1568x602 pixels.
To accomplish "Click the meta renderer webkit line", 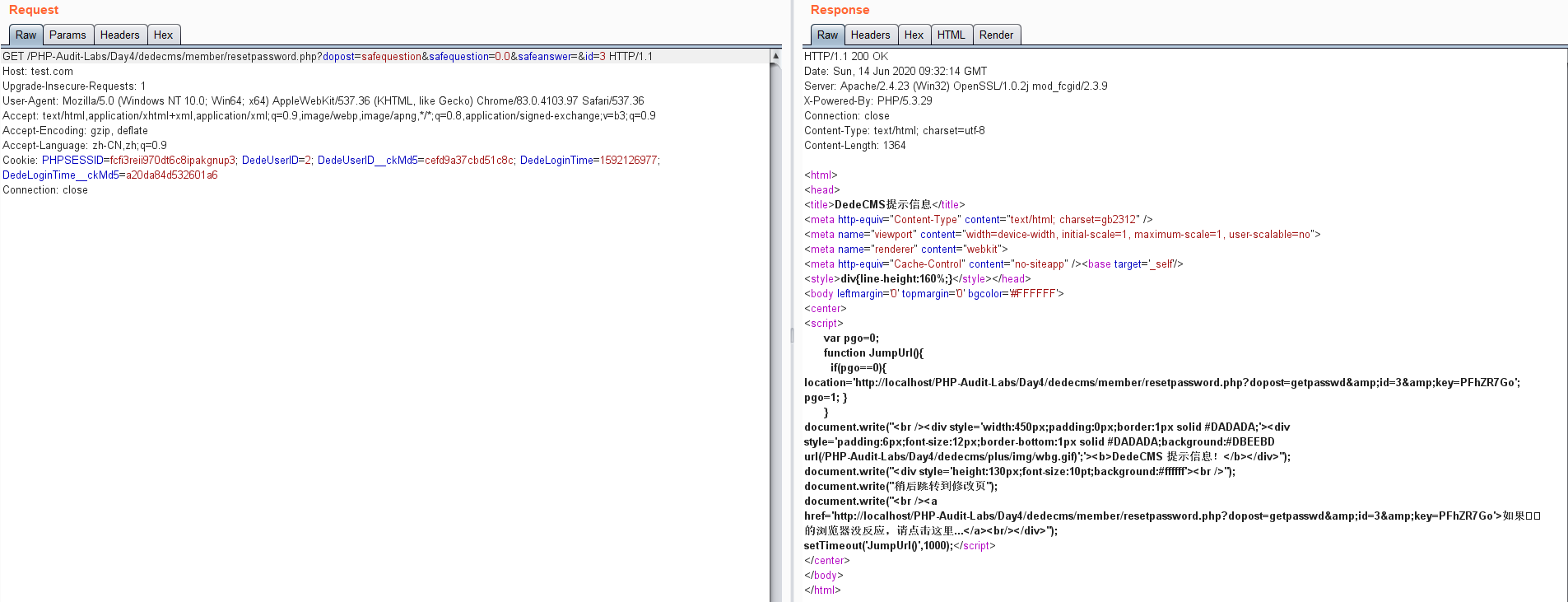I will [906, 250].
